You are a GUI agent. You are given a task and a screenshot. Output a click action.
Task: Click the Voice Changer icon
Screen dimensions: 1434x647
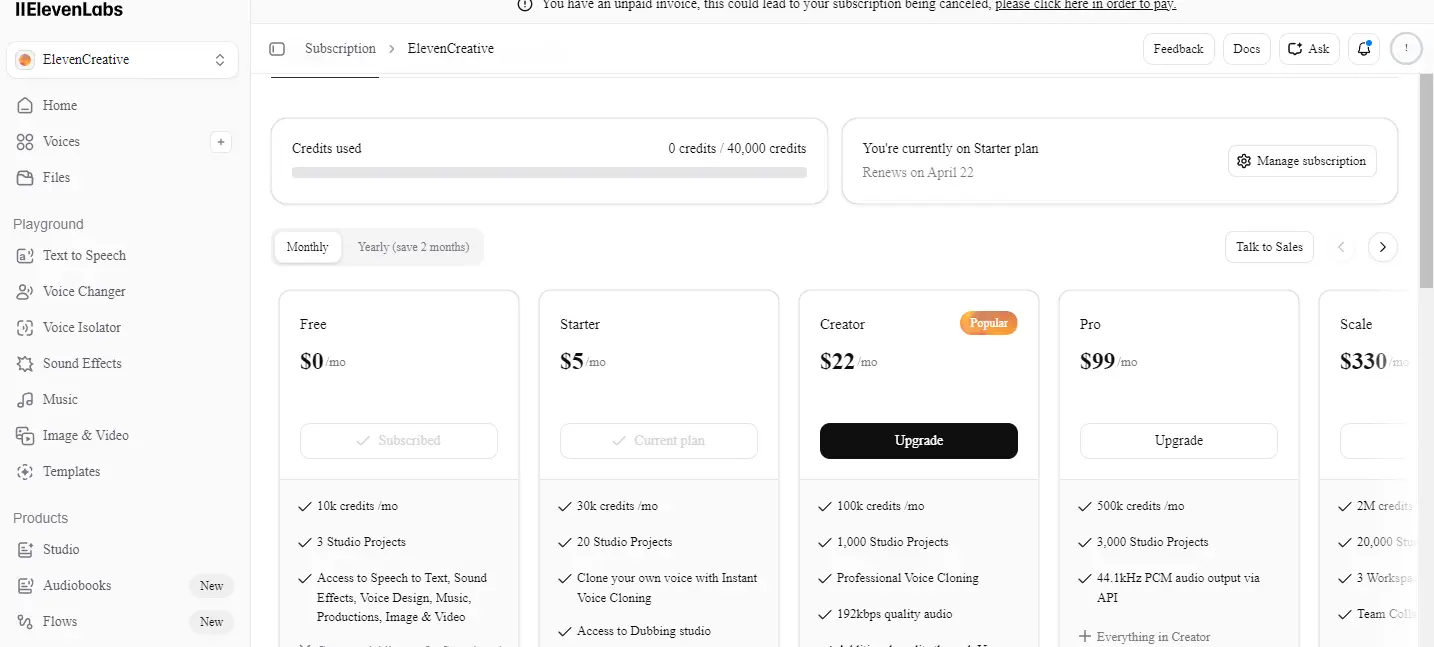pyautogui.click(x=25, y=291)
